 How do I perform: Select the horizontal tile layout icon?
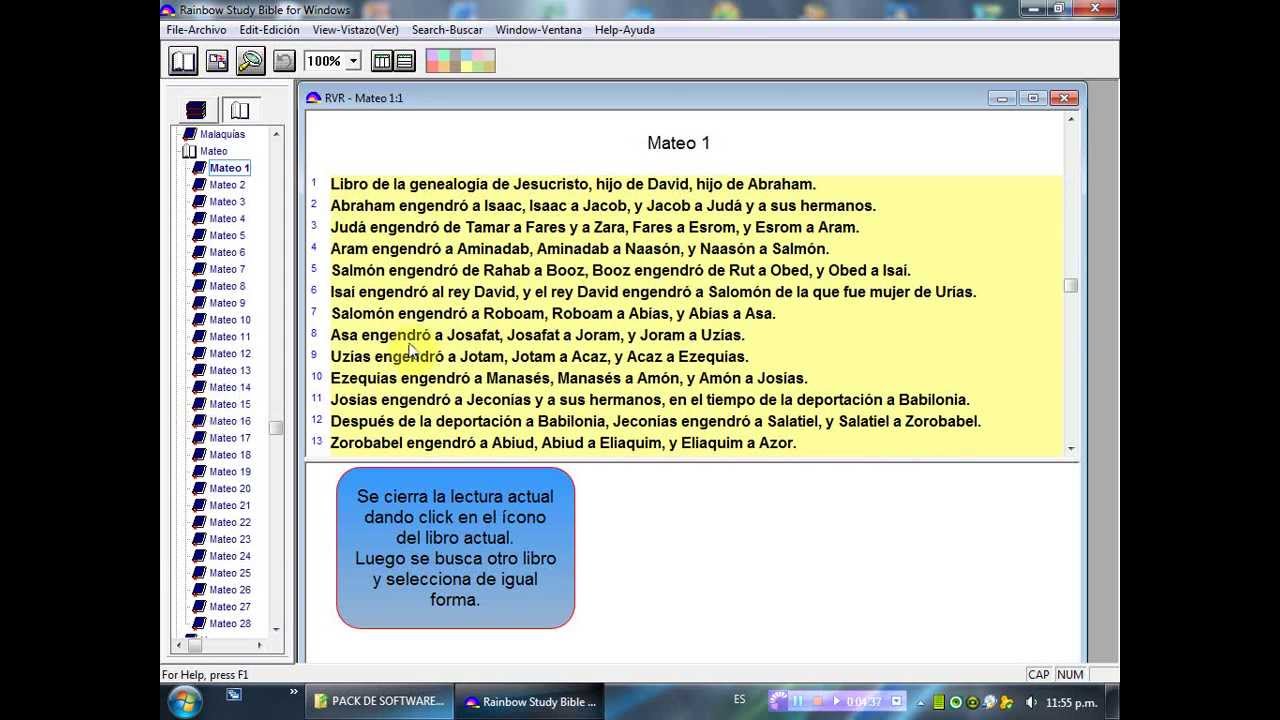pos(405,61)
